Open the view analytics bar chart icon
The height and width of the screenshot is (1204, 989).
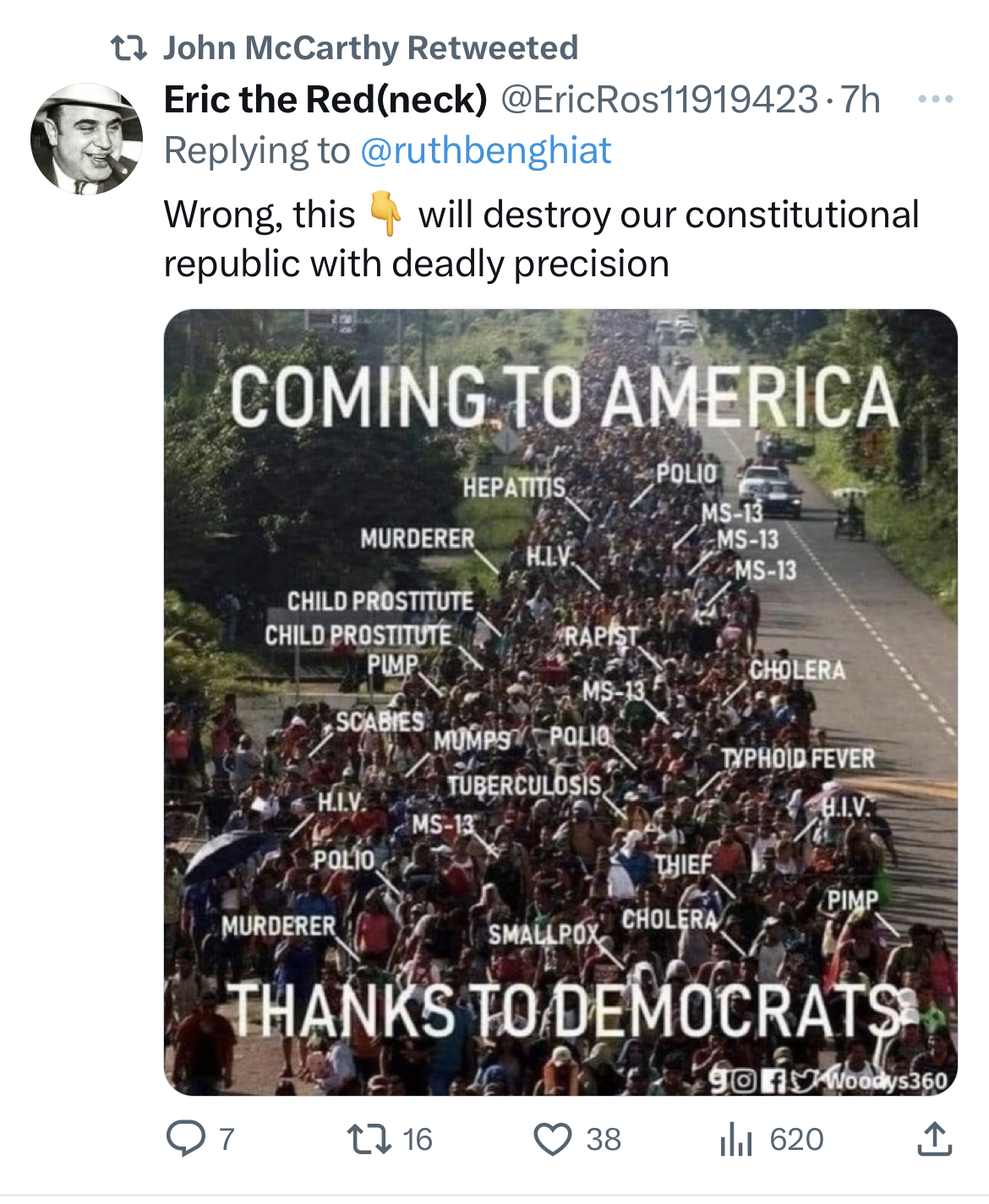coord(735,1138)
